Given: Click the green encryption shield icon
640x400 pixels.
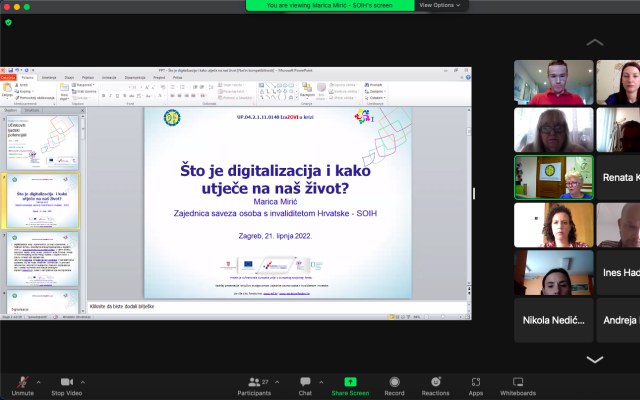Looking at the screenshot, I should click(x=8, y=22).
